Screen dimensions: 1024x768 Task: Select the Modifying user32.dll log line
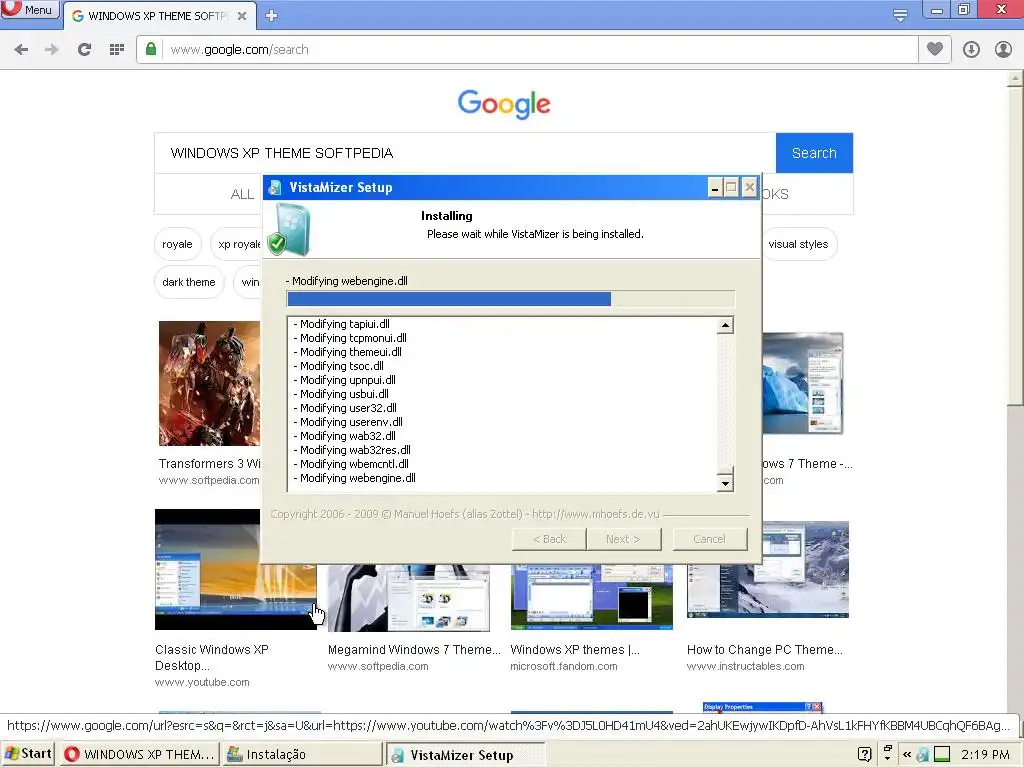345,408
